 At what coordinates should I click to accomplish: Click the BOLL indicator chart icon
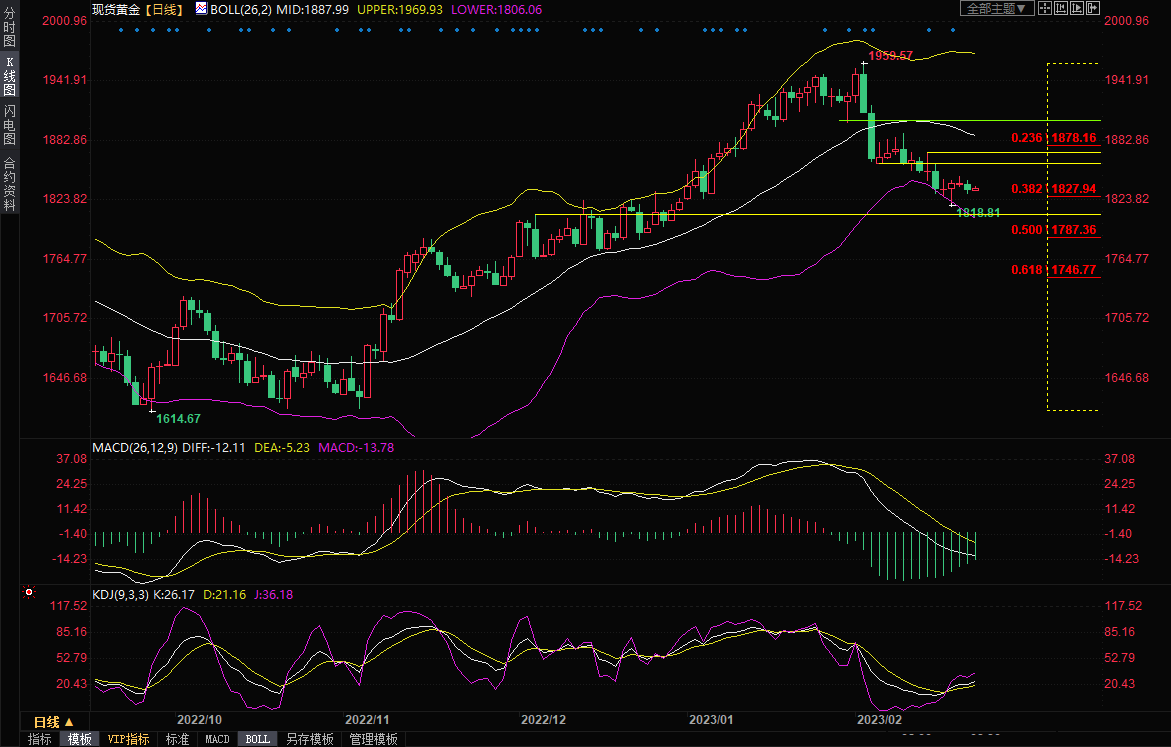(x=202, y=8)
